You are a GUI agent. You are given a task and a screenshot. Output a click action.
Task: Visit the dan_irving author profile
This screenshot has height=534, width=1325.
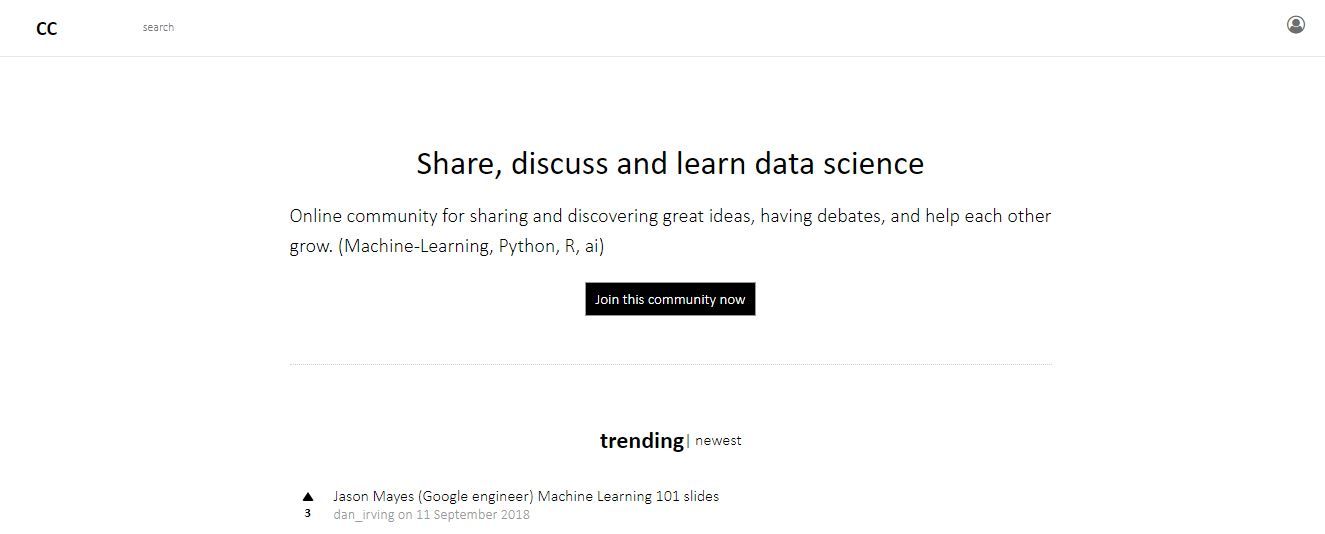(363, 515)
